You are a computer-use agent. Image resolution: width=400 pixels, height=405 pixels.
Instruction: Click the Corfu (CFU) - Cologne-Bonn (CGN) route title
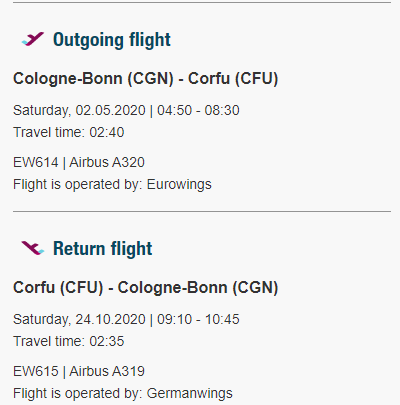point(146,288)
